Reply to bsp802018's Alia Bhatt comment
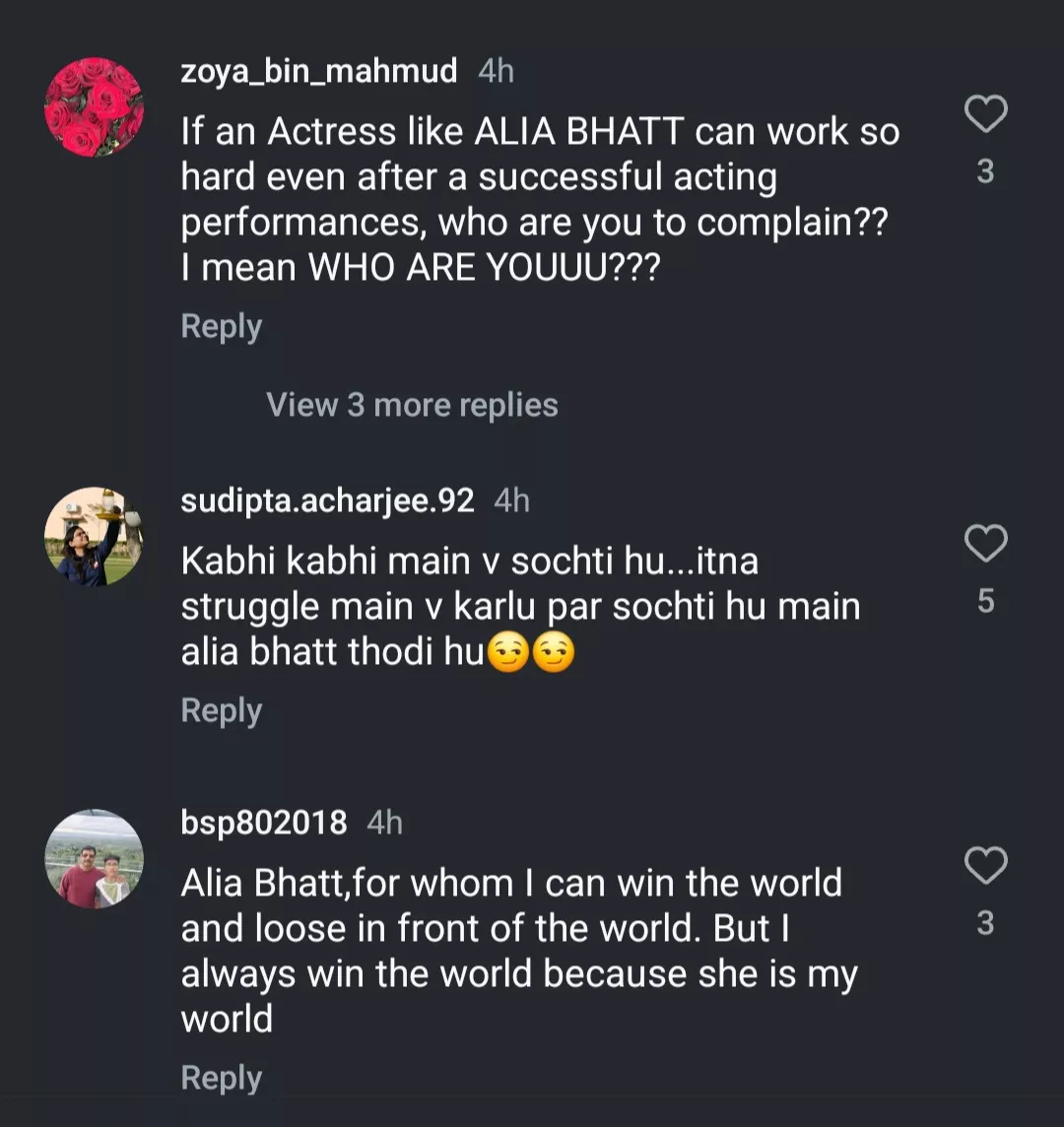Viewport: 1064px width, 1127px height. (x=221, y=1078)
